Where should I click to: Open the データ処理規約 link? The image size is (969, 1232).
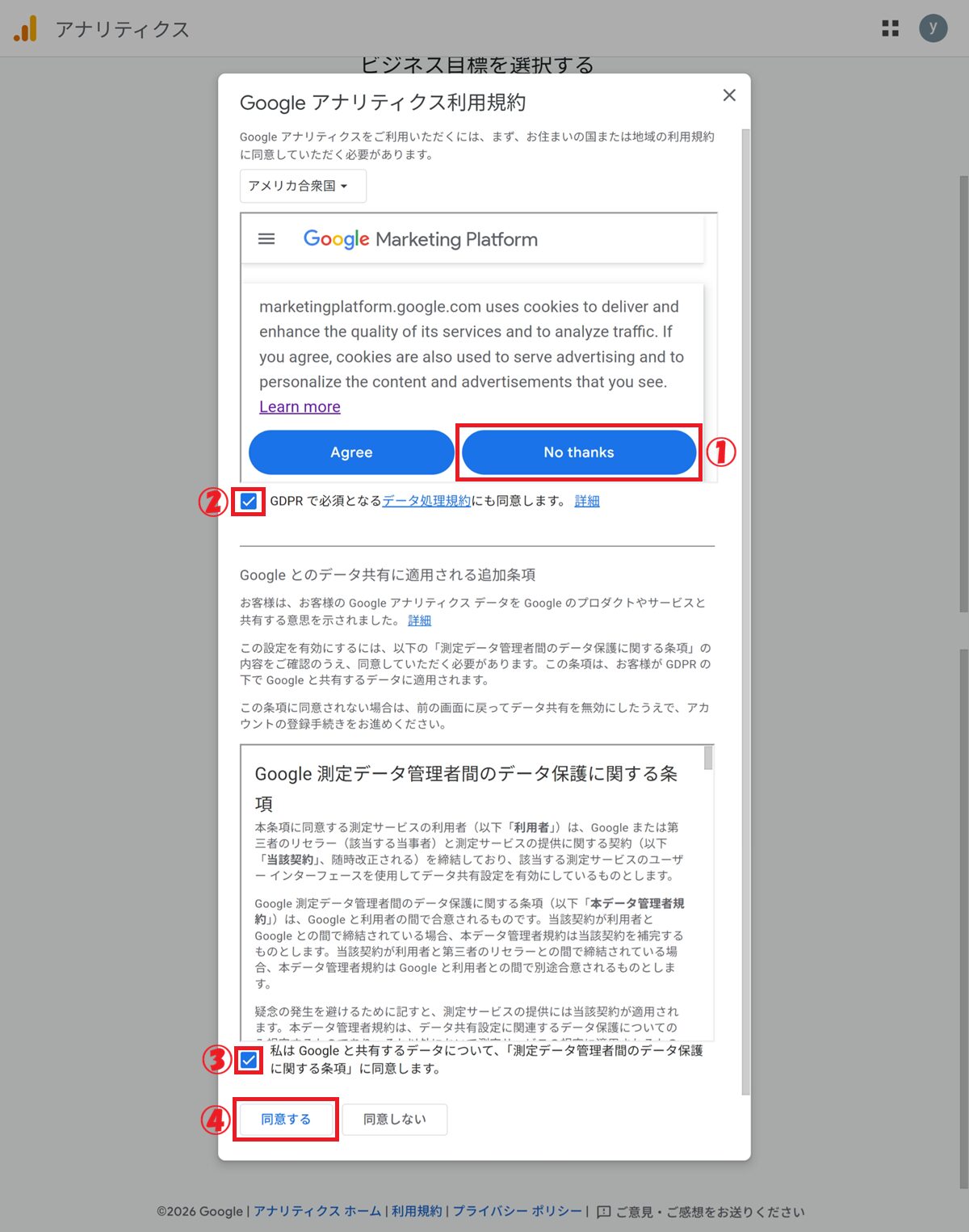426,501
